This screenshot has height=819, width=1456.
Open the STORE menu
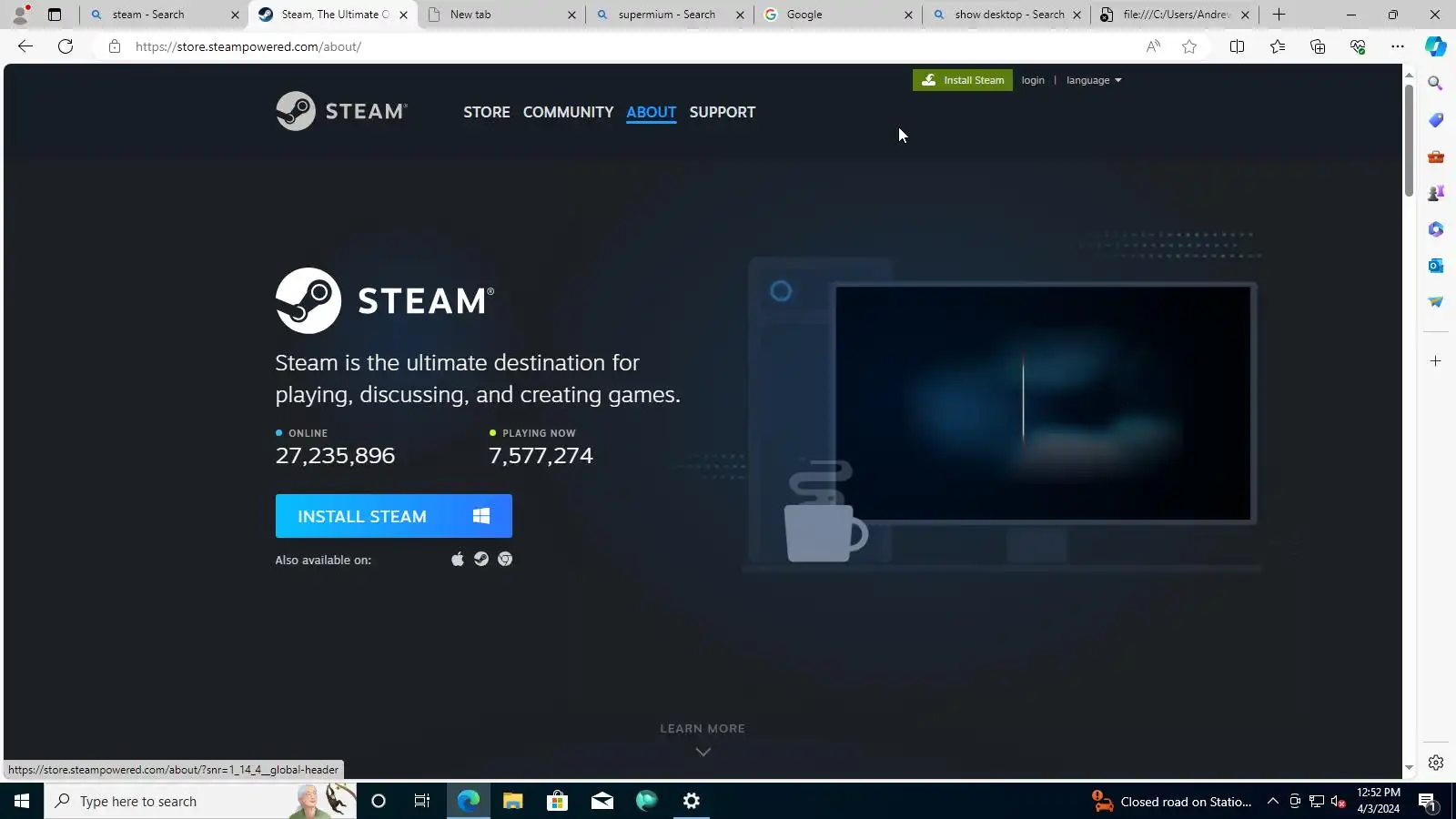487,112
